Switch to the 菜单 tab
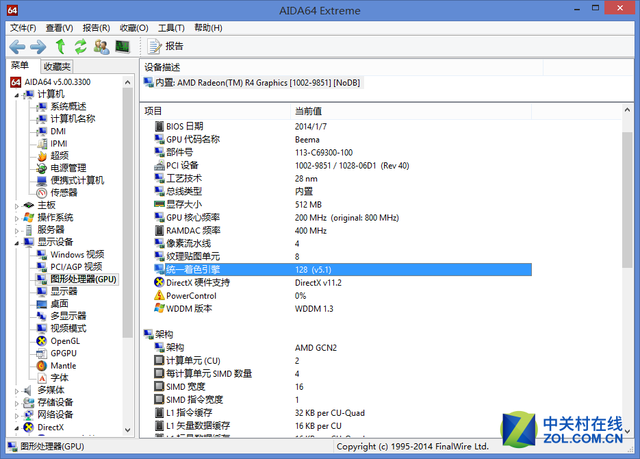 click(20, 65)
